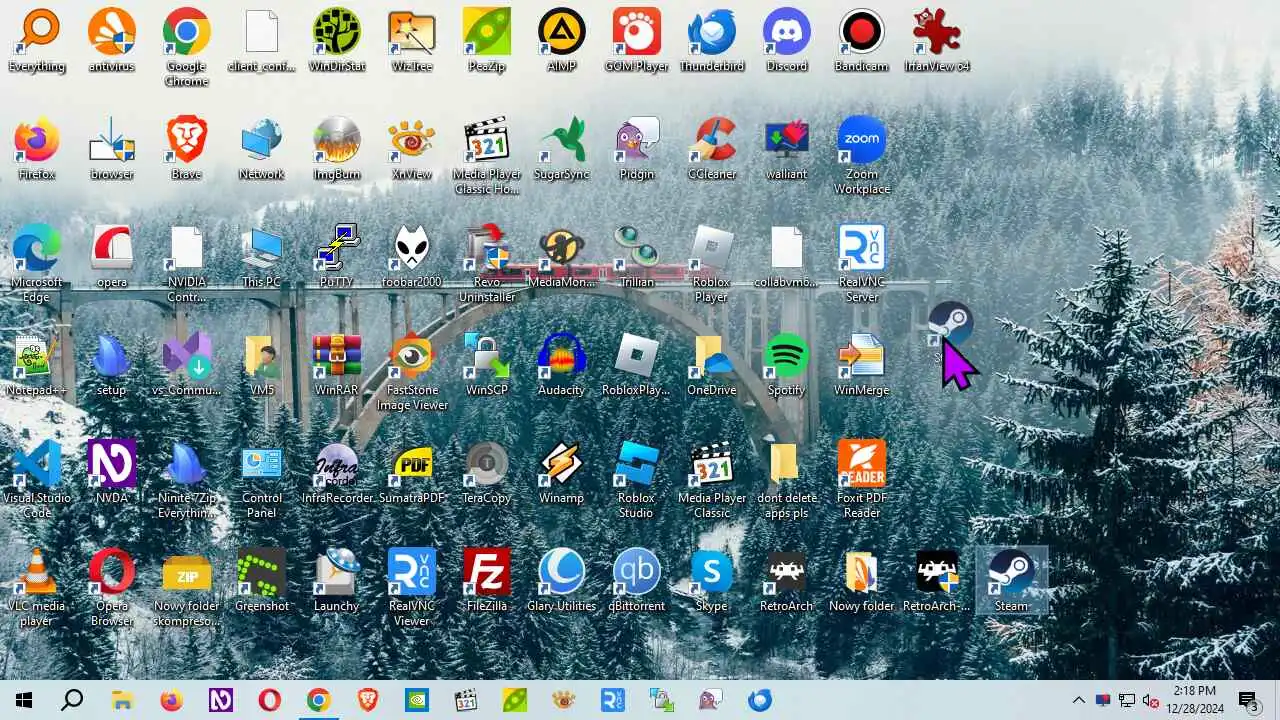Select the vs_Community installer icon
The image size is (1280, 720).
[187, 364]
